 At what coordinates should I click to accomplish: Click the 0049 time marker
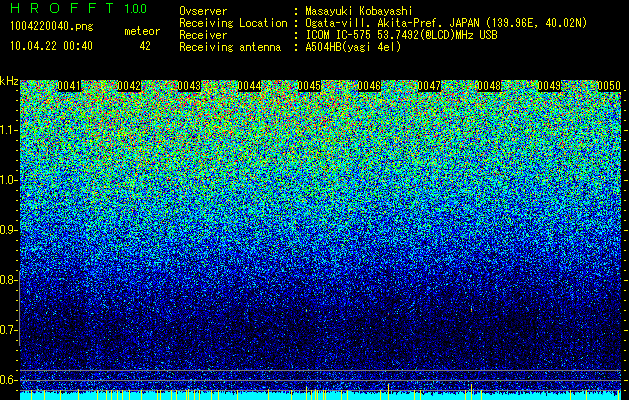pyautogui.click(x=549, y=86)
